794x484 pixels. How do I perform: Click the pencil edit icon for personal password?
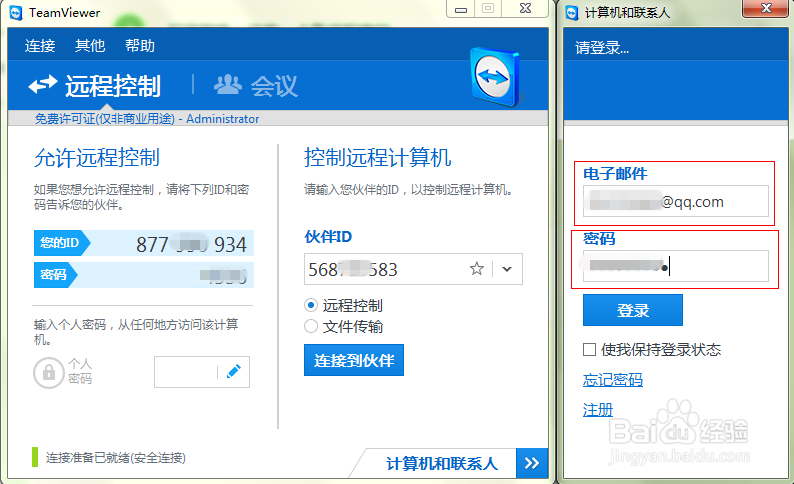(234, 372)
